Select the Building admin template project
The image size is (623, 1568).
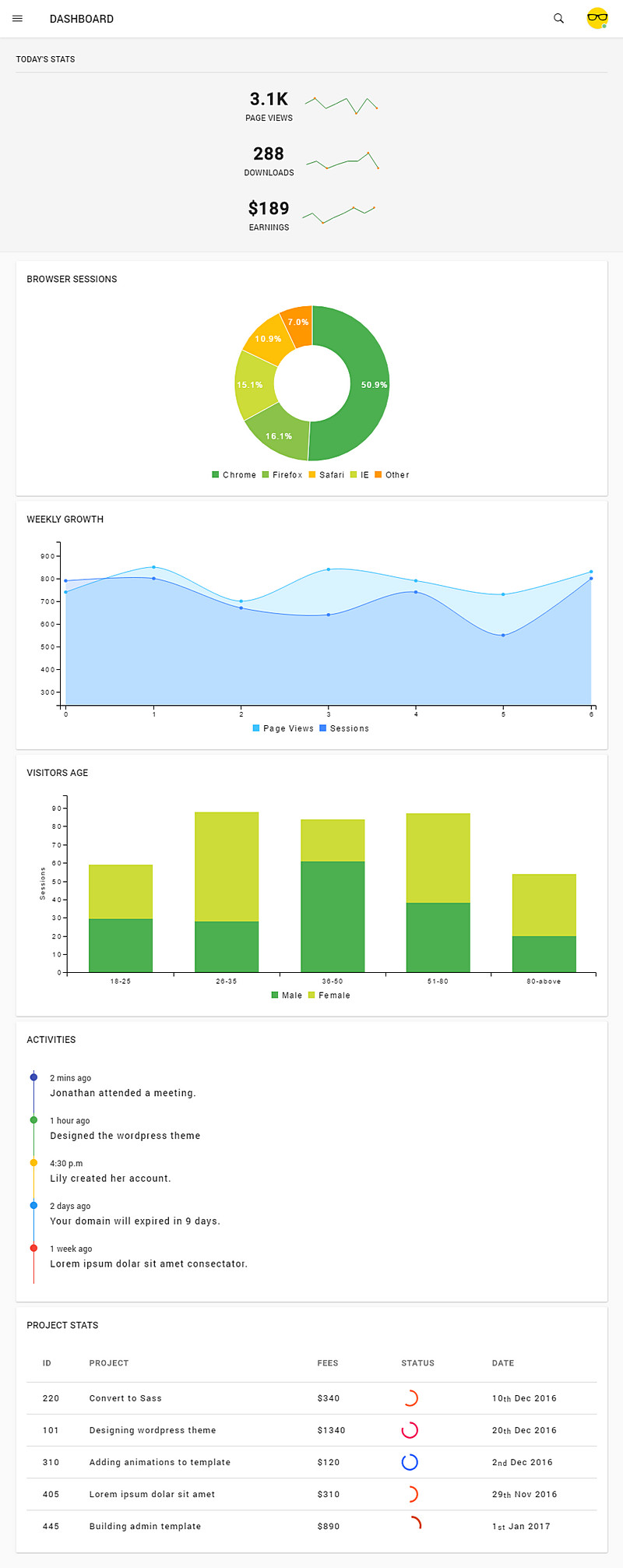(x=145, y=1527)
